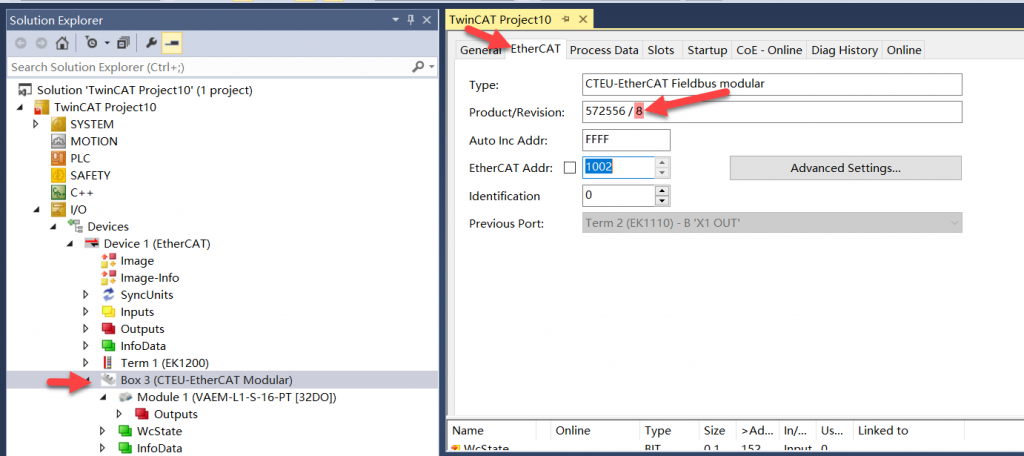Toggle the Preview Selected Items highlighted icon

171,44
